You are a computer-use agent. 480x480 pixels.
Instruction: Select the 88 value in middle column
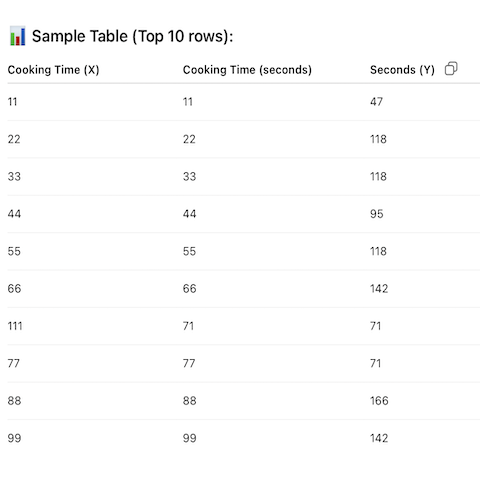tap(189, 400)
